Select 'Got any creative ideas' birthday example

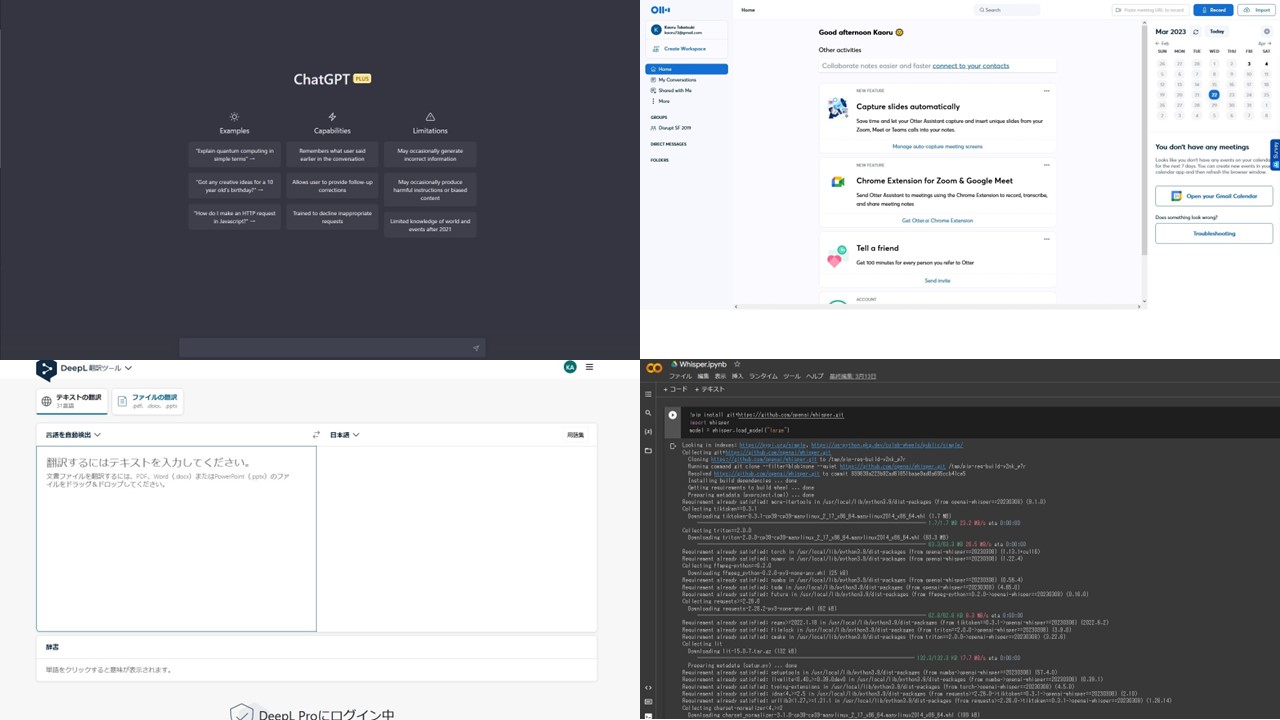[234, 186]
